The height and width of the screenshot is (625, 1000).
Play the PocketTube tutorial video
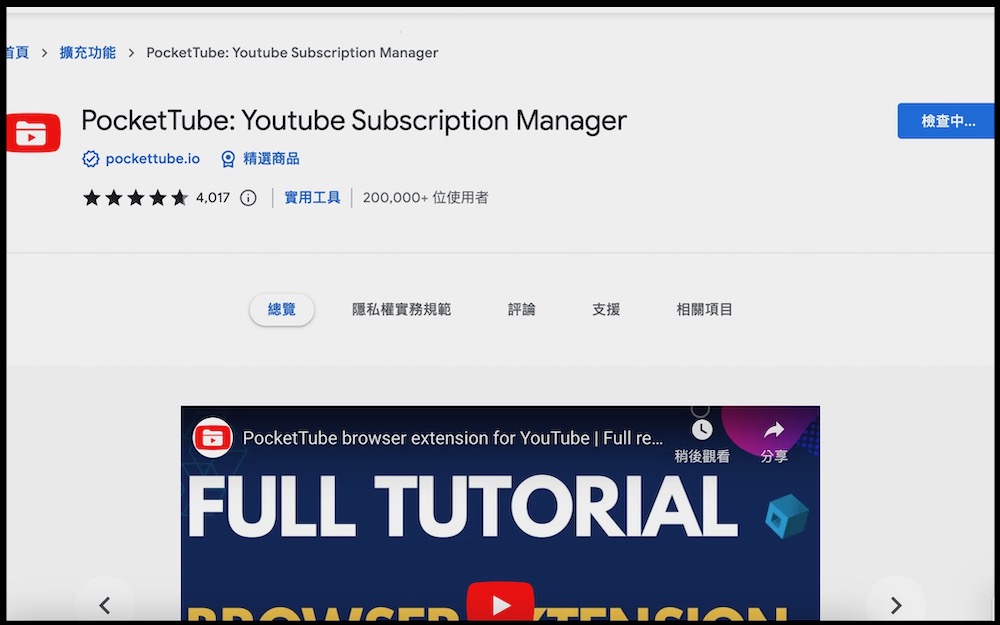click(500, 603)
